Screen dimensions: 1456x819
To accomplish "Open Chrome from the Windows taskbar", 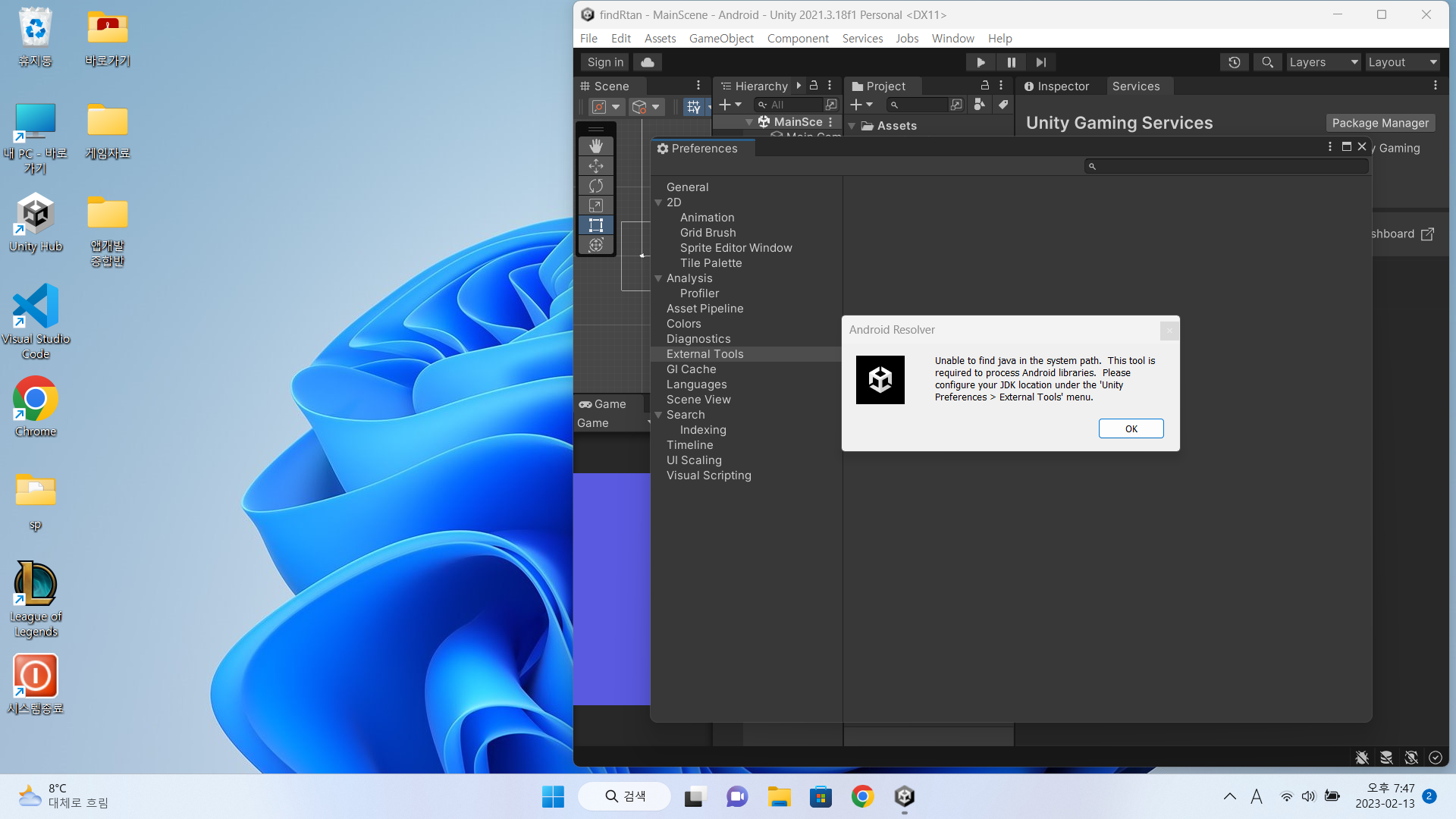I will pyautogui.click(x=862, y=796).
